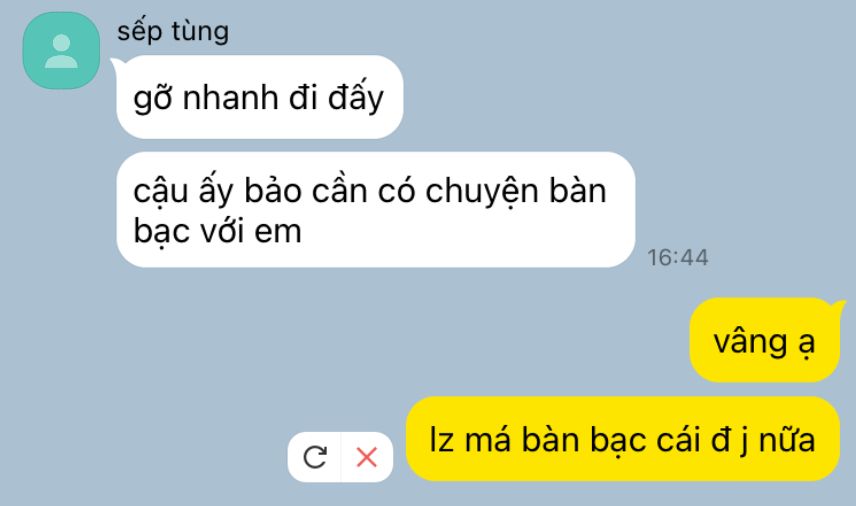Open sếp tùng's green avatar
The height and width of the screenshot is (506, 856).
pyautogui.click(x=61, y=51)
